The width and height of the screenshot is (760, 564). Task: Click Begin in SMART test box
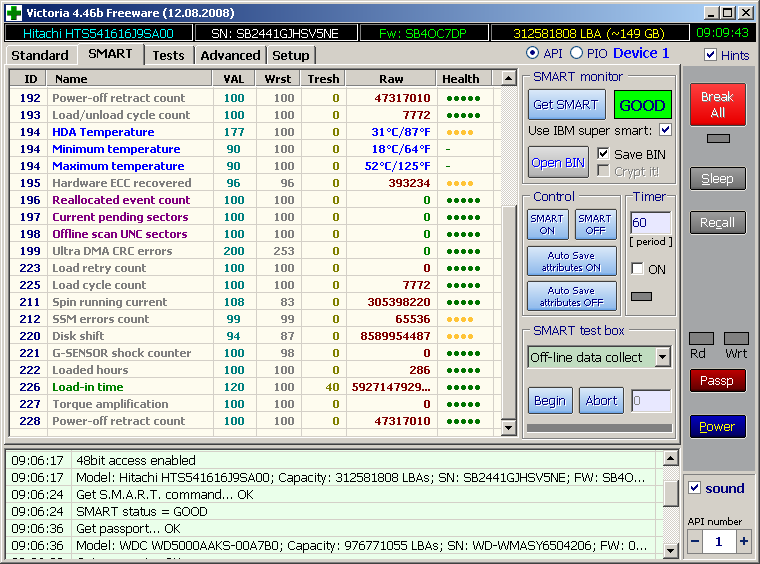click(550, 401)
